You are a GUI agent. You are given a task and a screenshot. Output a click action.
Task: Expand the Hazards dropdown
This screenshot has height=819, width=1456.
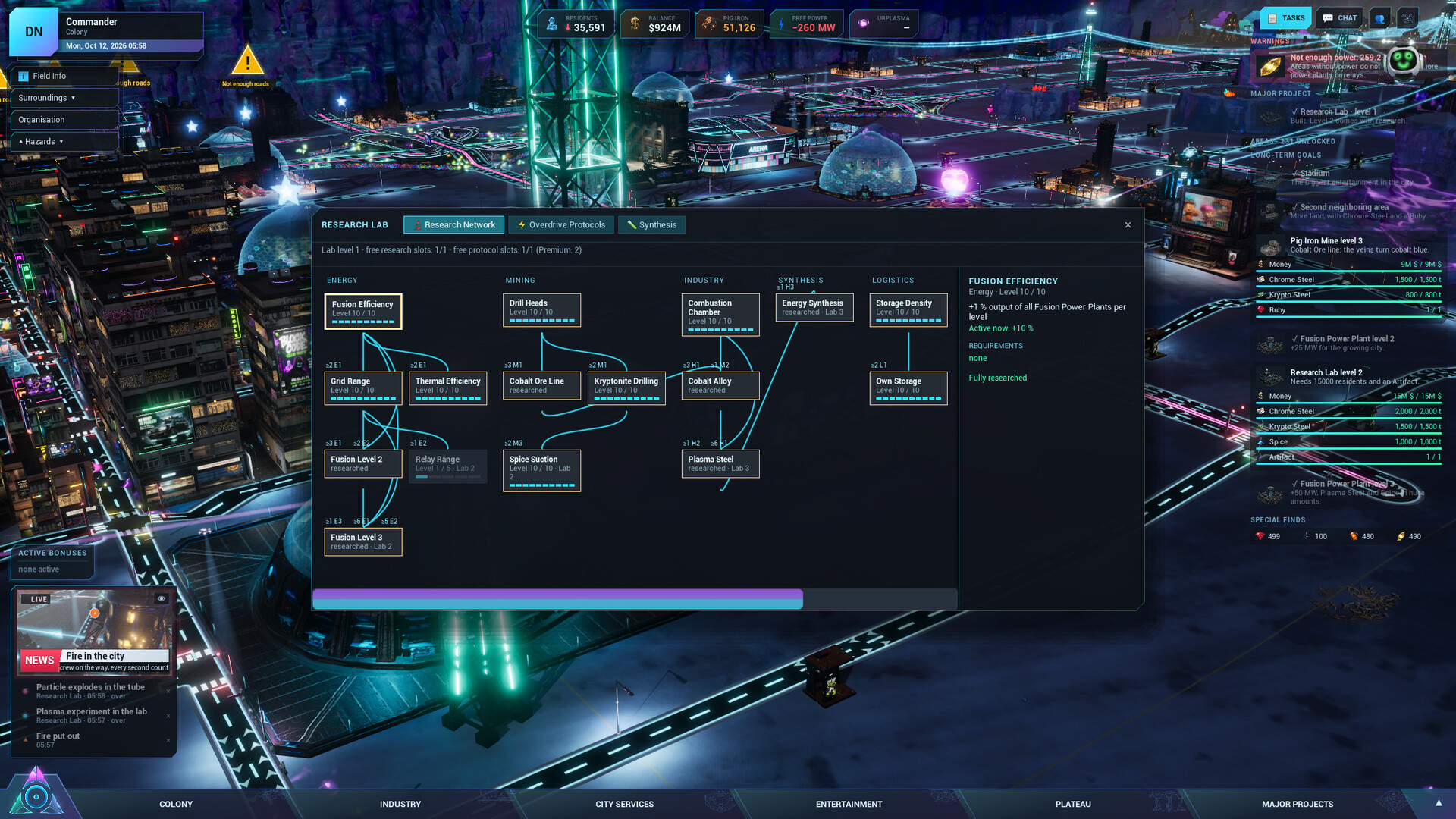click(x=64, y=142)
